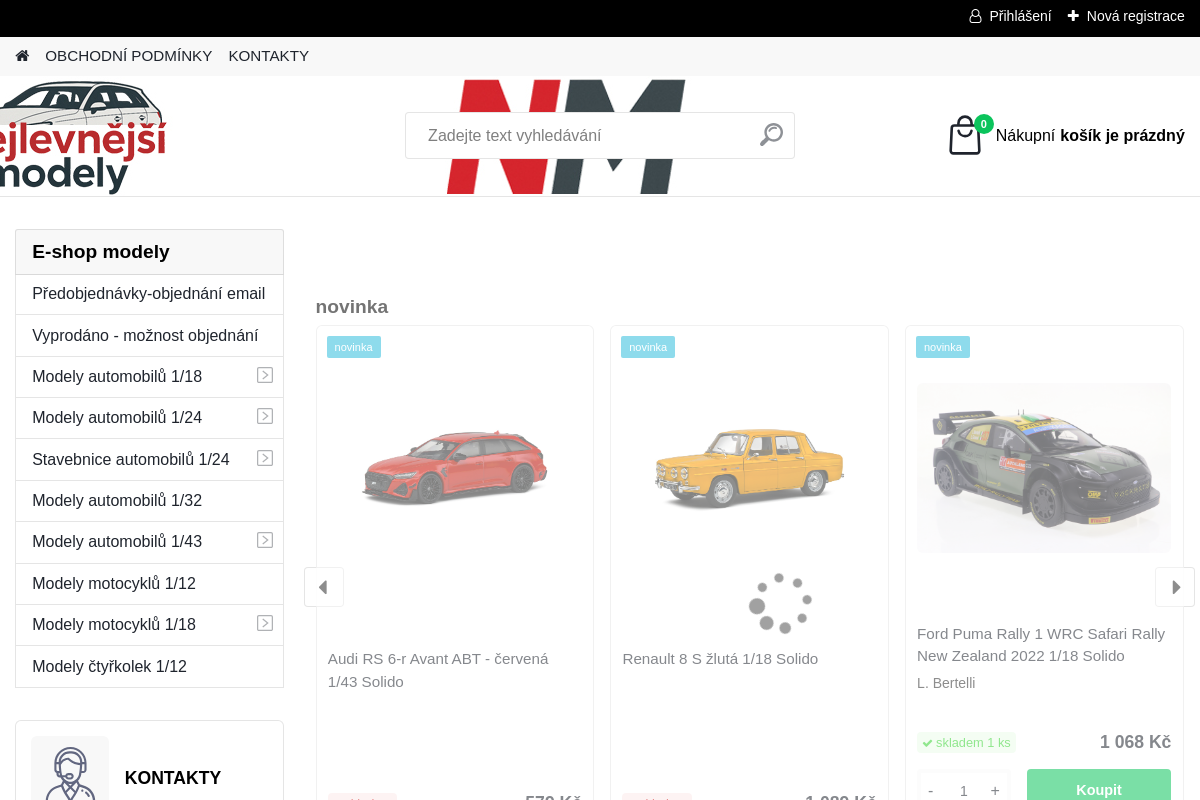Screen dimensions: 1200x800
Task: Click the search text input field
Action: click(583, 135)
